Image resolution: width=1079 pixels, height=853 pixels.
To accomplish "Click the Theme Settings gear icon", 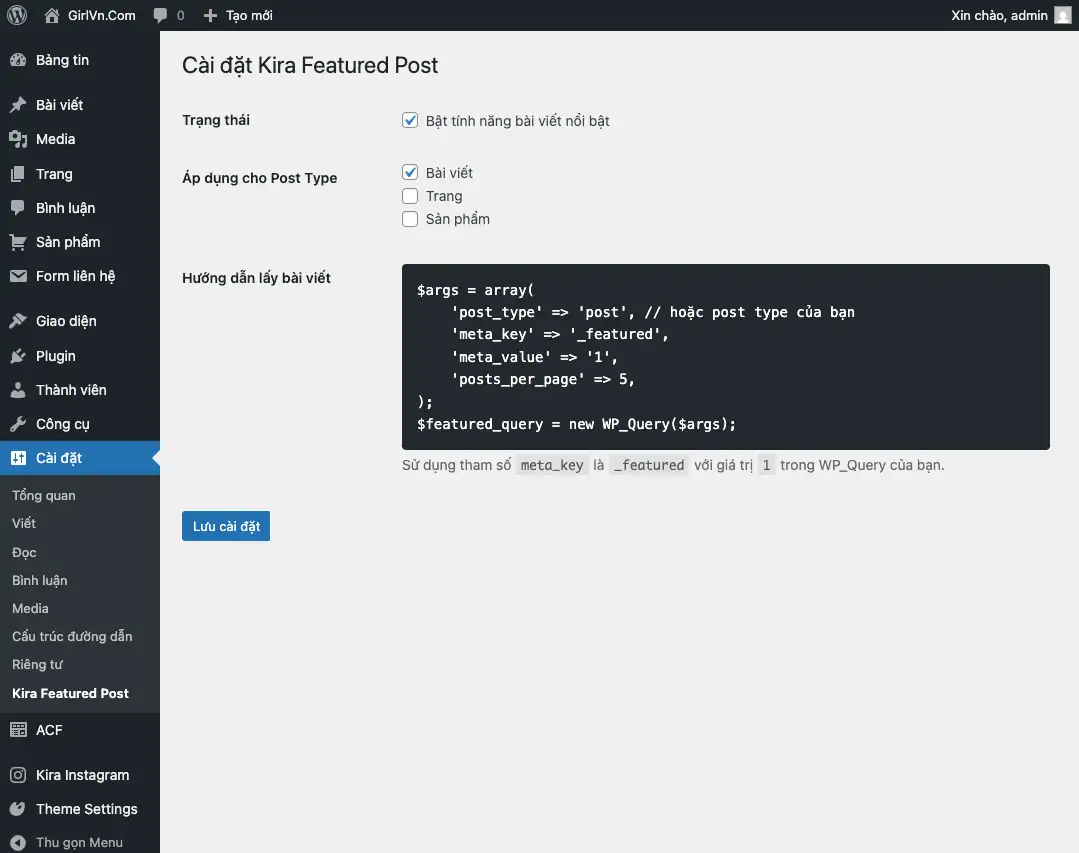I will (x=18, y=809).
